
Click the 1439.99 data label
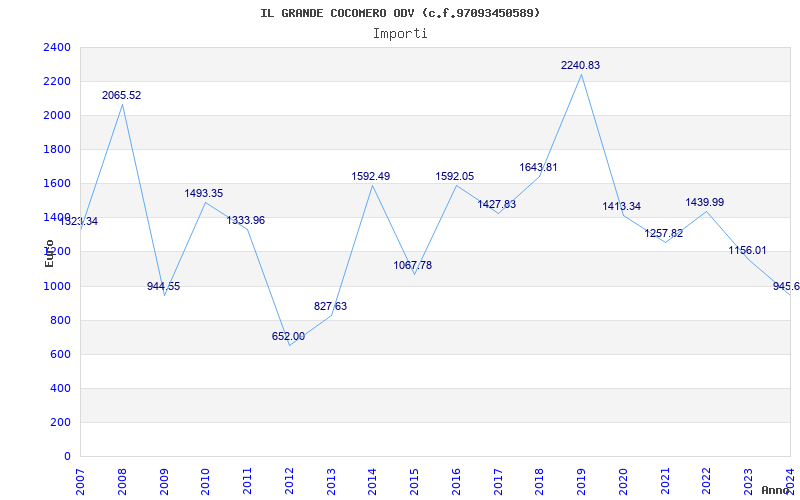click(705, 202)
